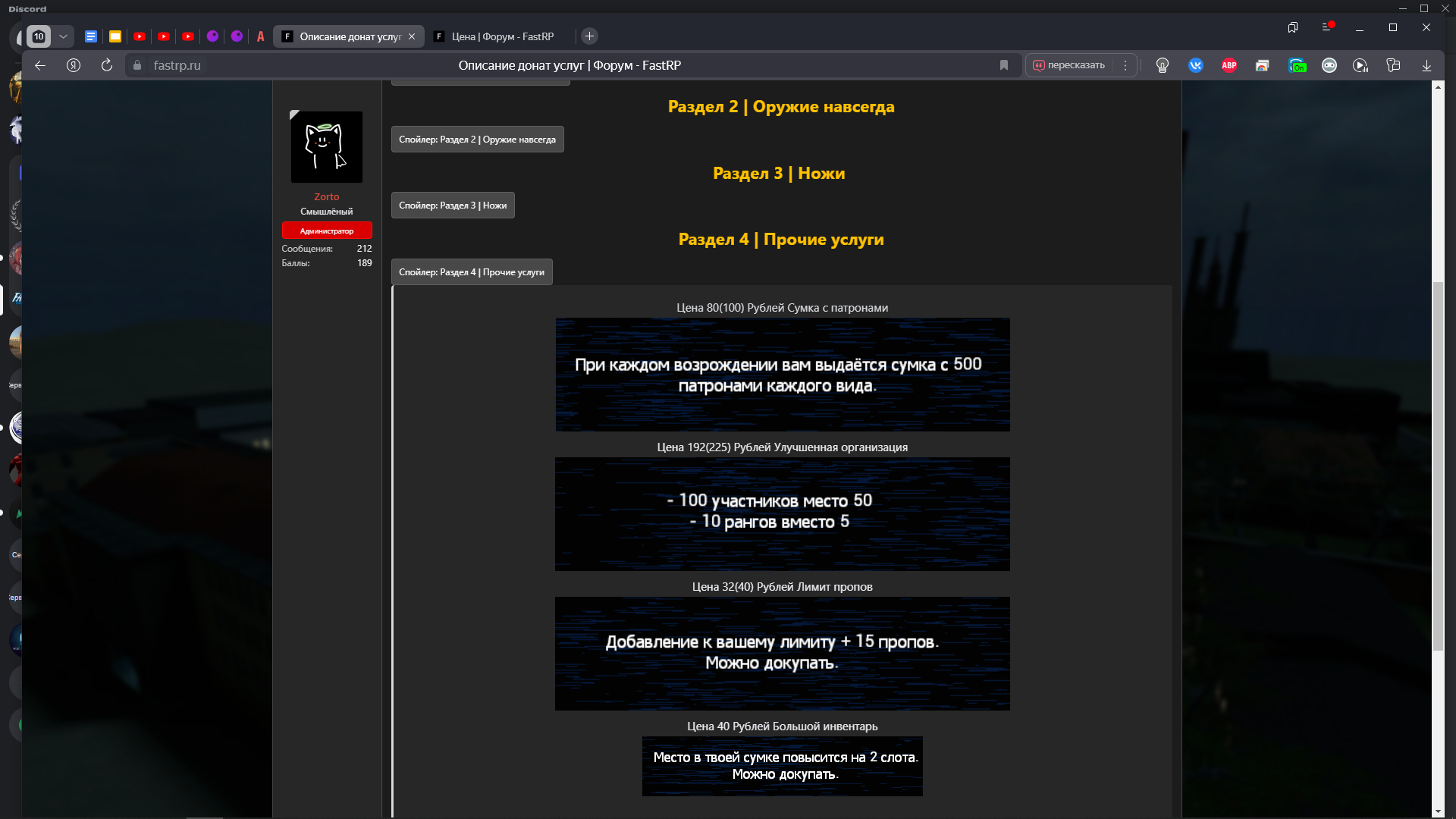Open the red letter A pinned tab

[261, 36]
